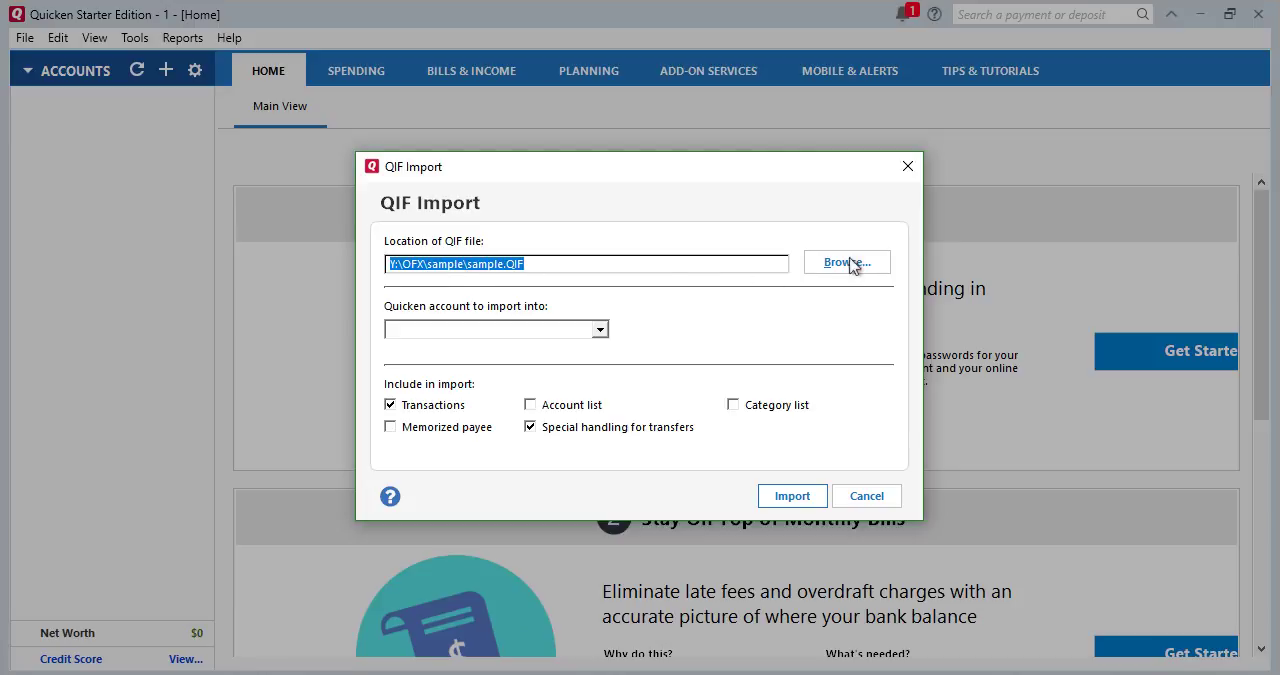
Task: Click the top Get Started button
Action: click(1166, 351)
